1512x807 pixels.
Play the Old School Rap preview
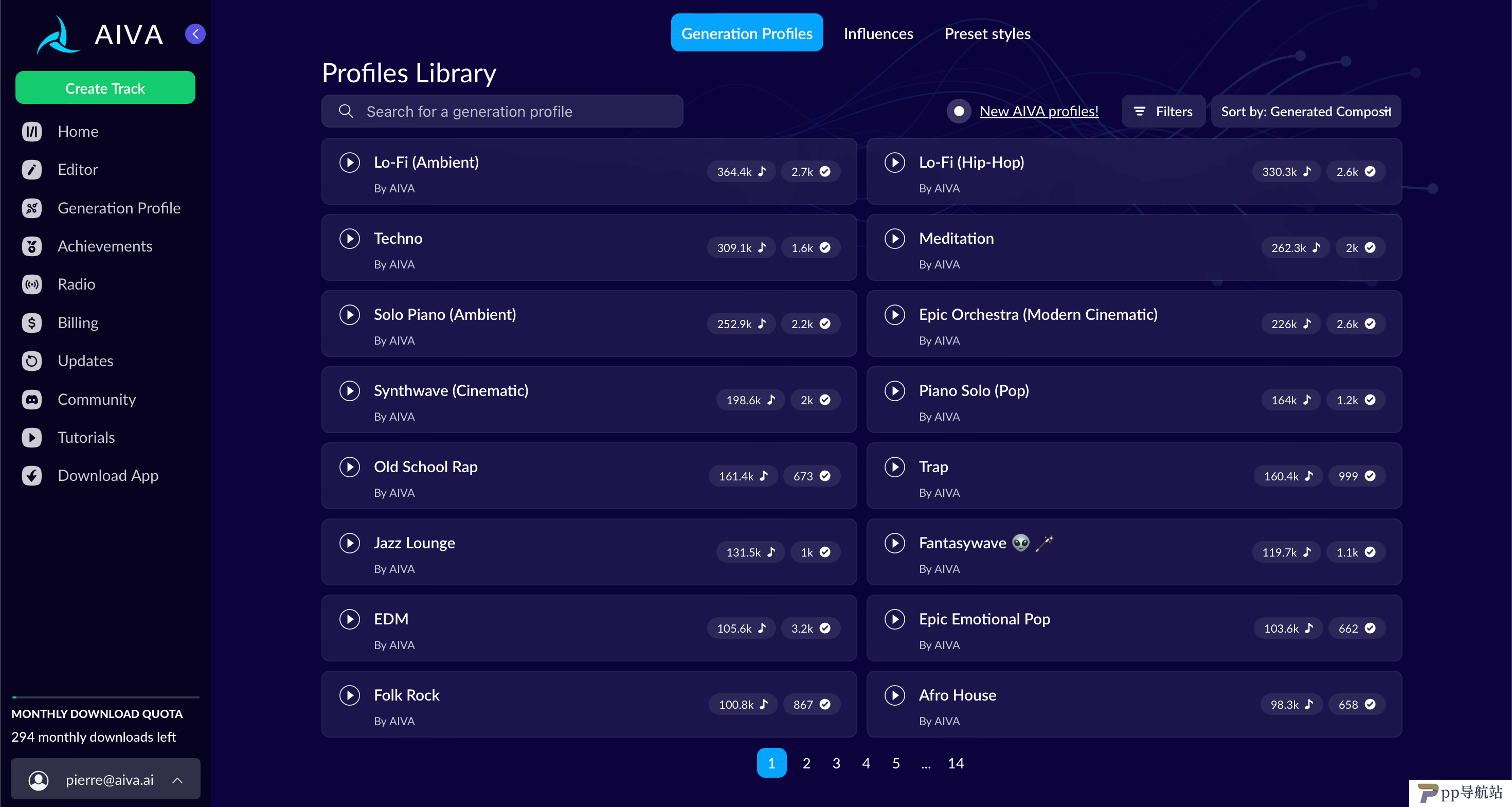(350, 467)
